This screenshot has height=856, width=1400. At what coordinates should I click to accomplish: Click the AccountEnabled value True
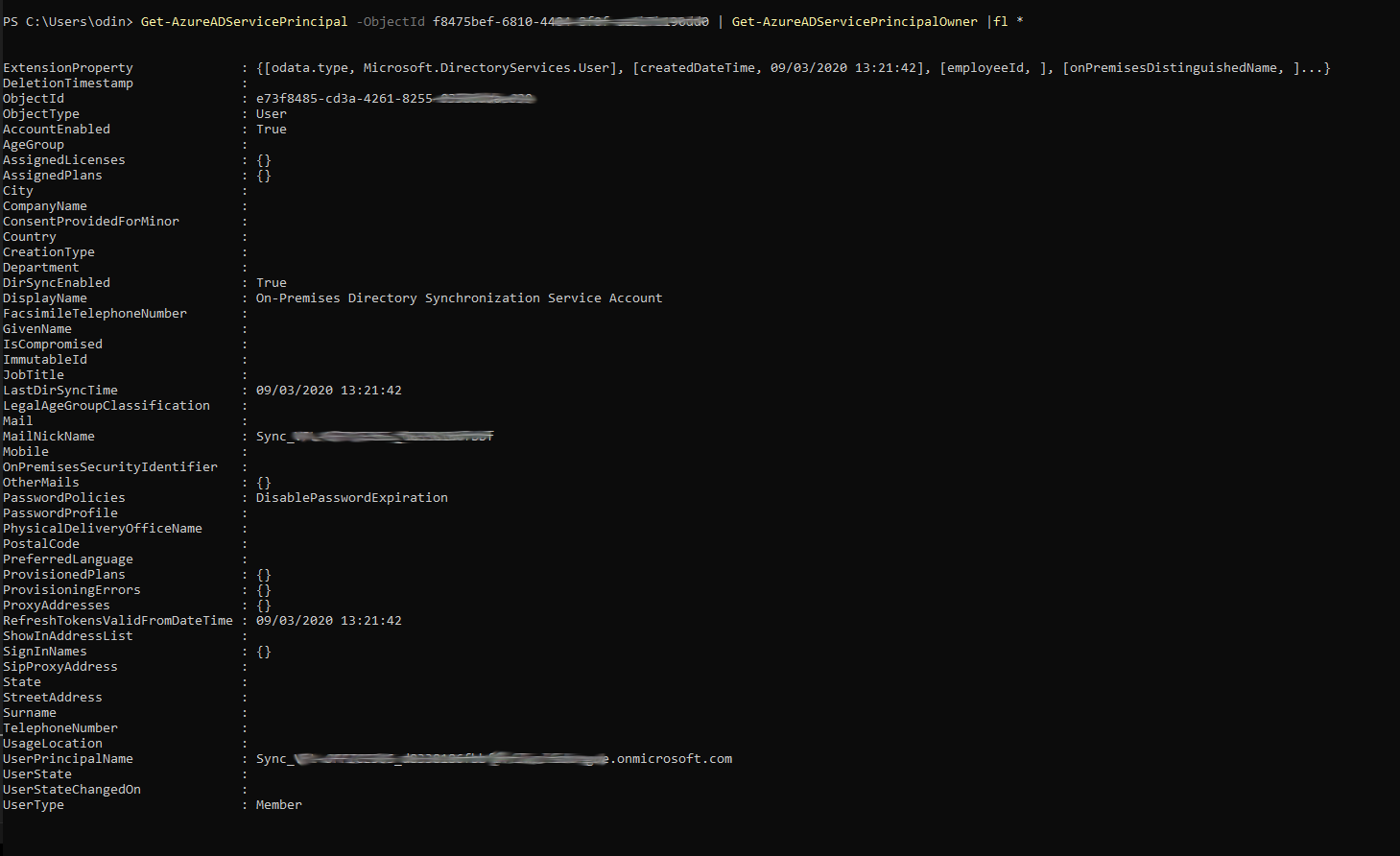(x=271, y=130)
